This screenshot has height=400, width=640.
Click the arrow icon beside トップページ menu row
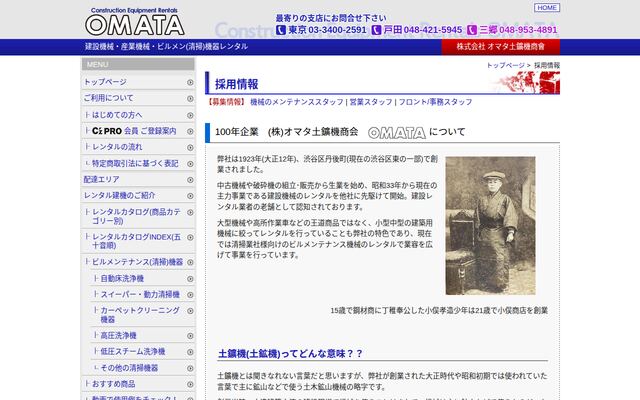pos(190,82)
